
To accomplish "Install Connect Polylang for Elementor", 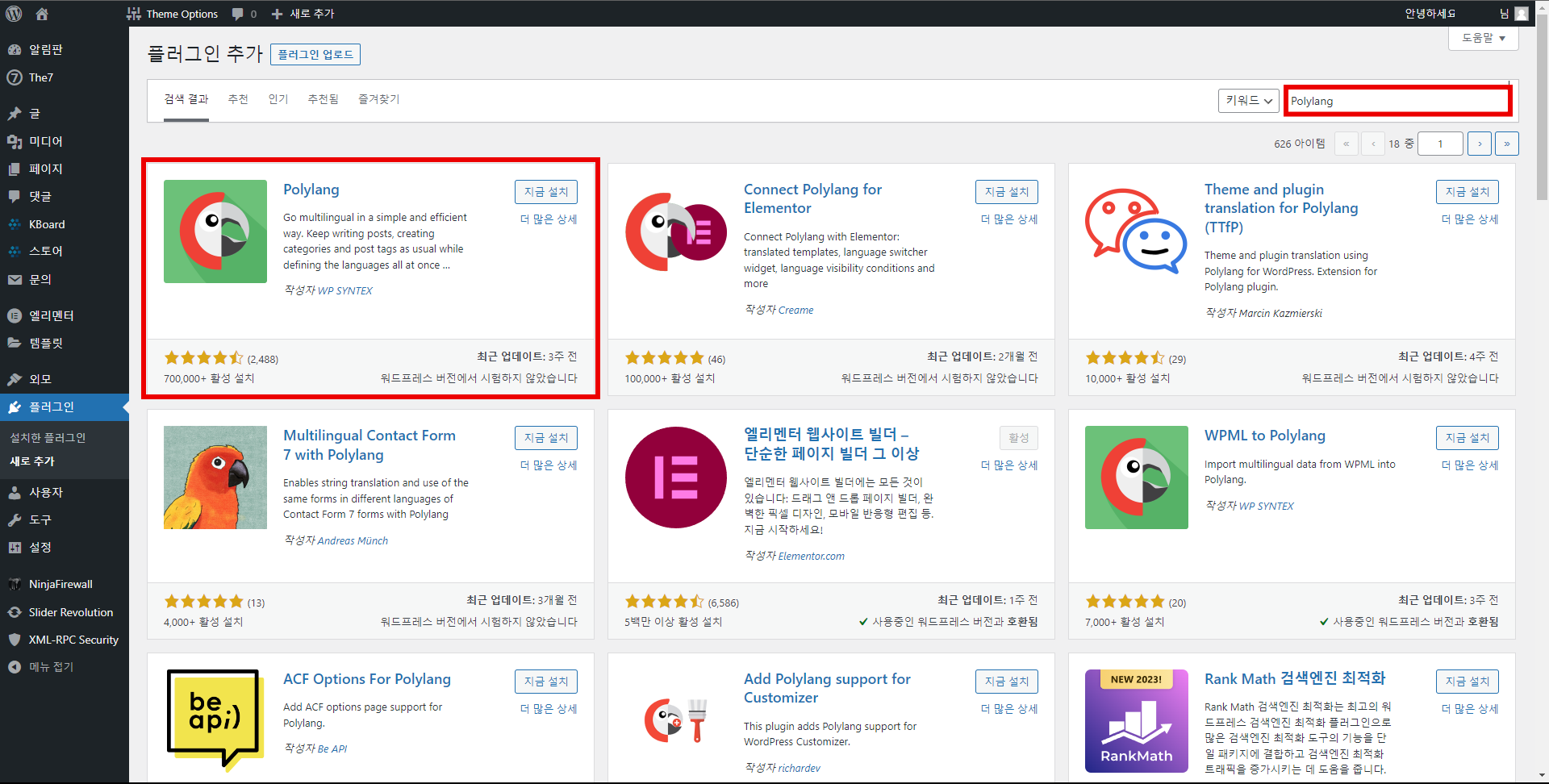I will pyautogui.click(x=1007, y=192).
